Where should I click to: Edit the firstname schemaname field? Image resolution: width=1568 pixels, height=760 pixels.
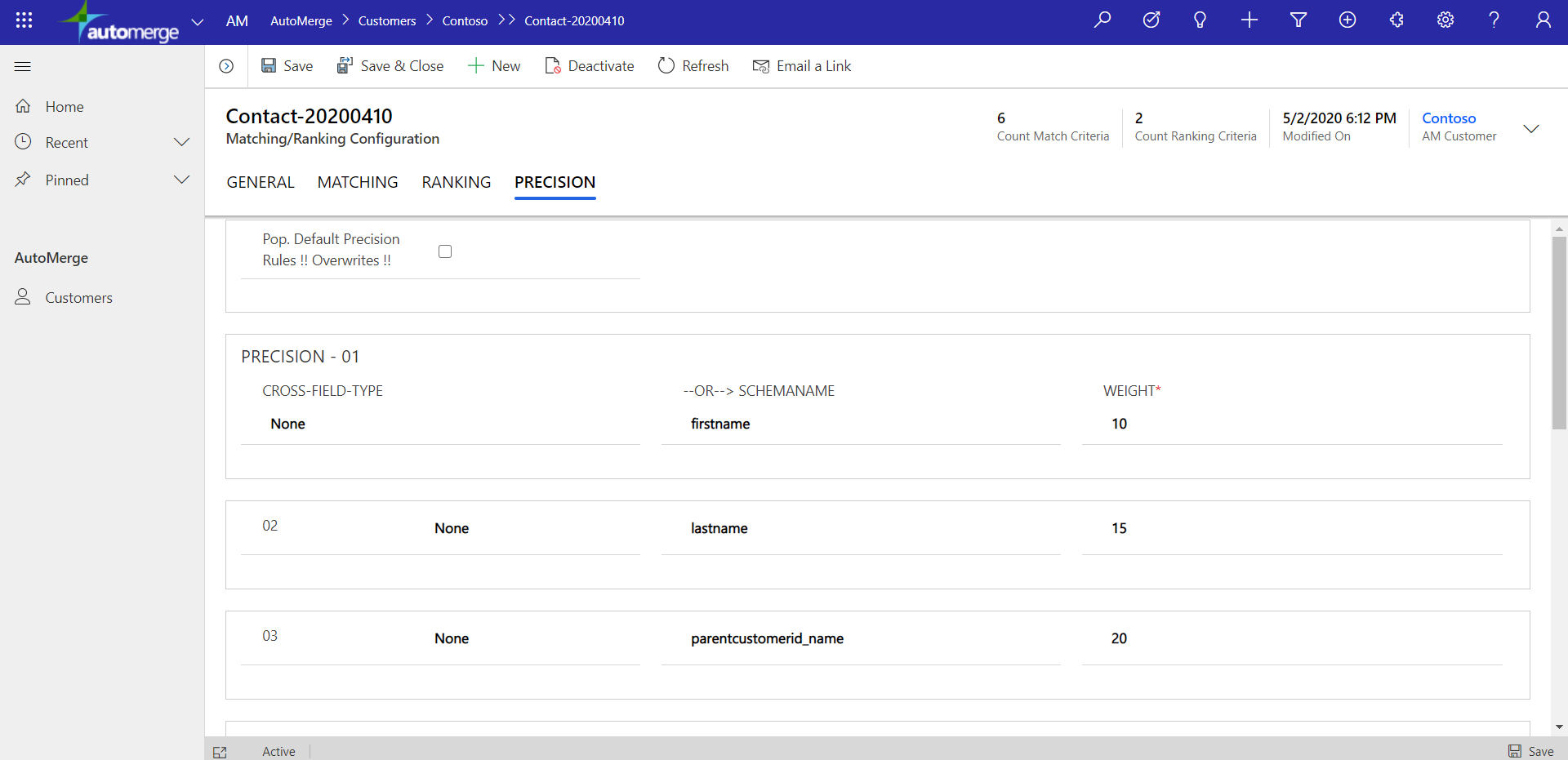(871, 424)
